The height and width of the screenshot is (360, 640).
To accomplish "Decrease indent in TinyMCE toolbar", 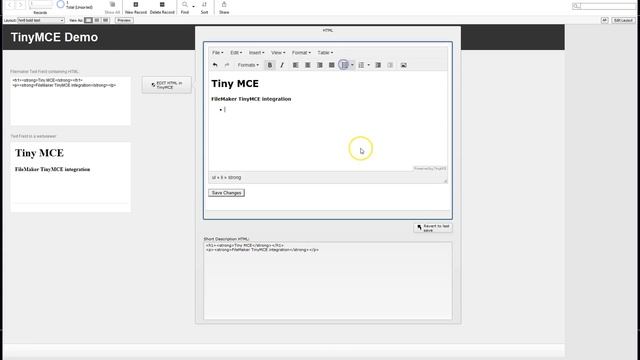I will click(378, 65).
